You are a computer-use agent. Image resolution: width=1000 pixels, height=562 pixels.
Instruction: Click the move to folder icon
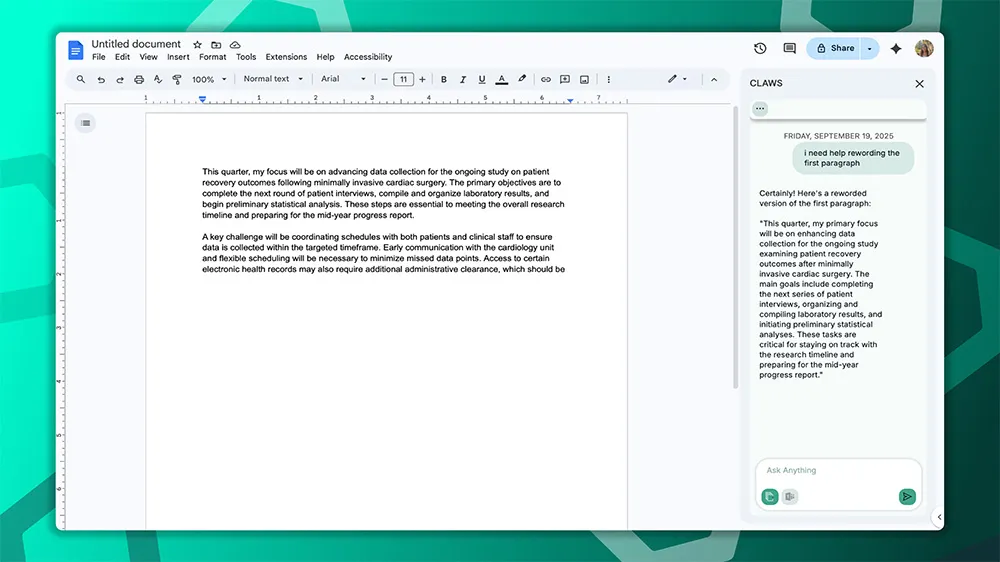click(216, 45)
